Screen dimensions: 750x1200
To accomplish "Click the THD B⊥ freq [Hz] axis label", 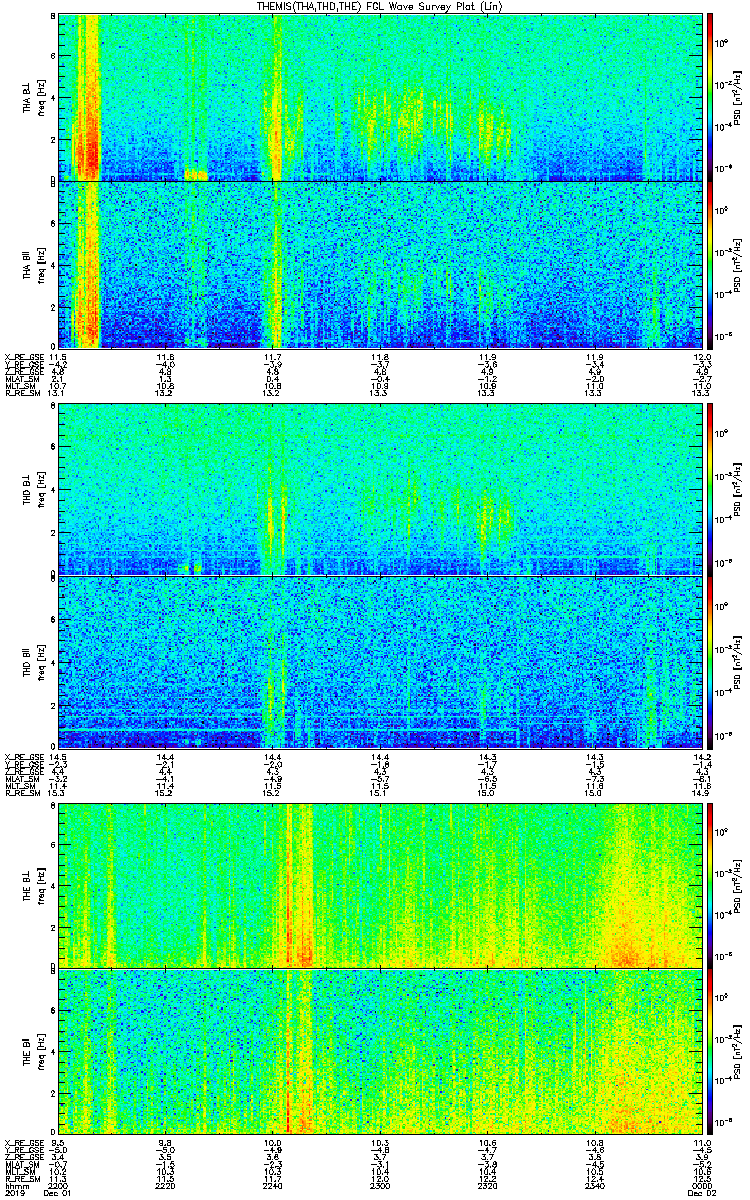I will [40, 489].
